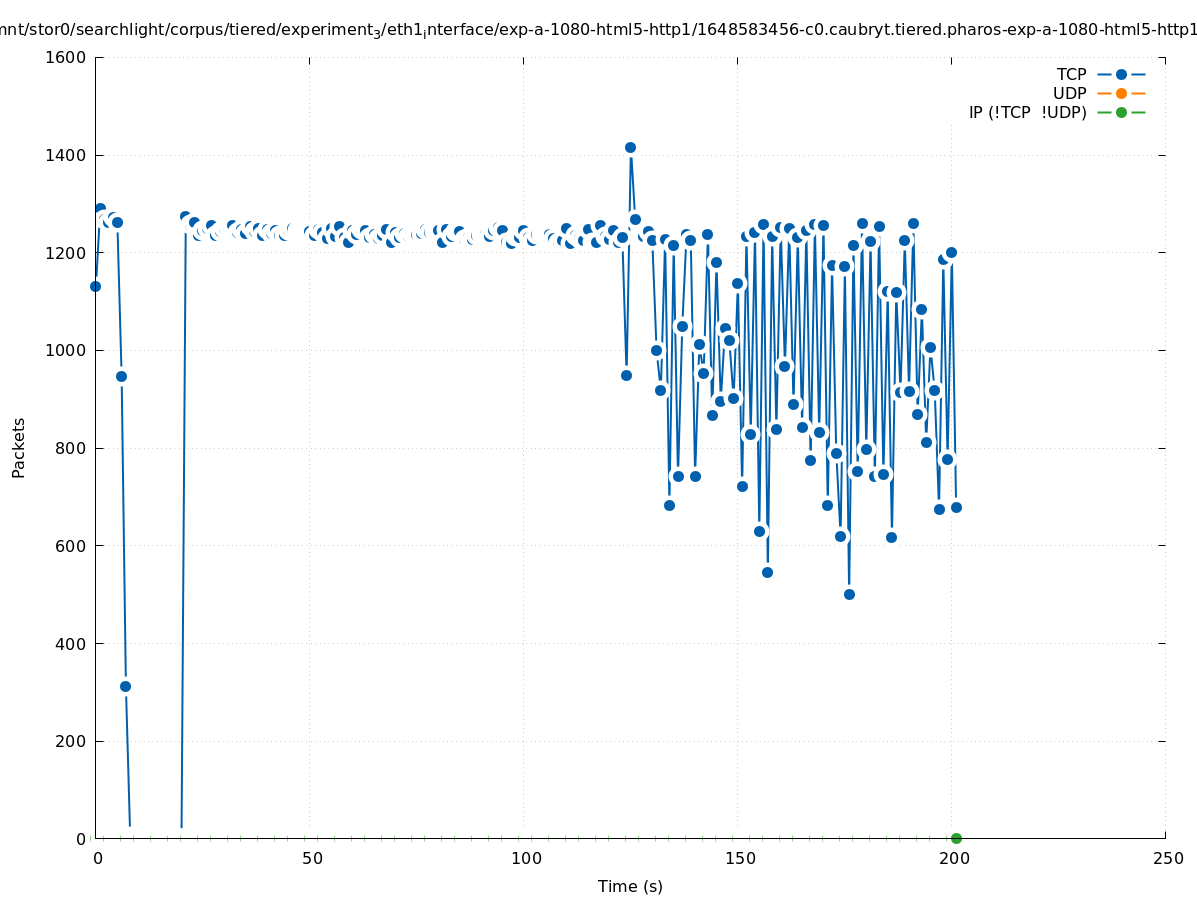This screenshot has height=900, width=1197.
Task: Click the highest TCP peak above 1400
Action: click(630, 147)
